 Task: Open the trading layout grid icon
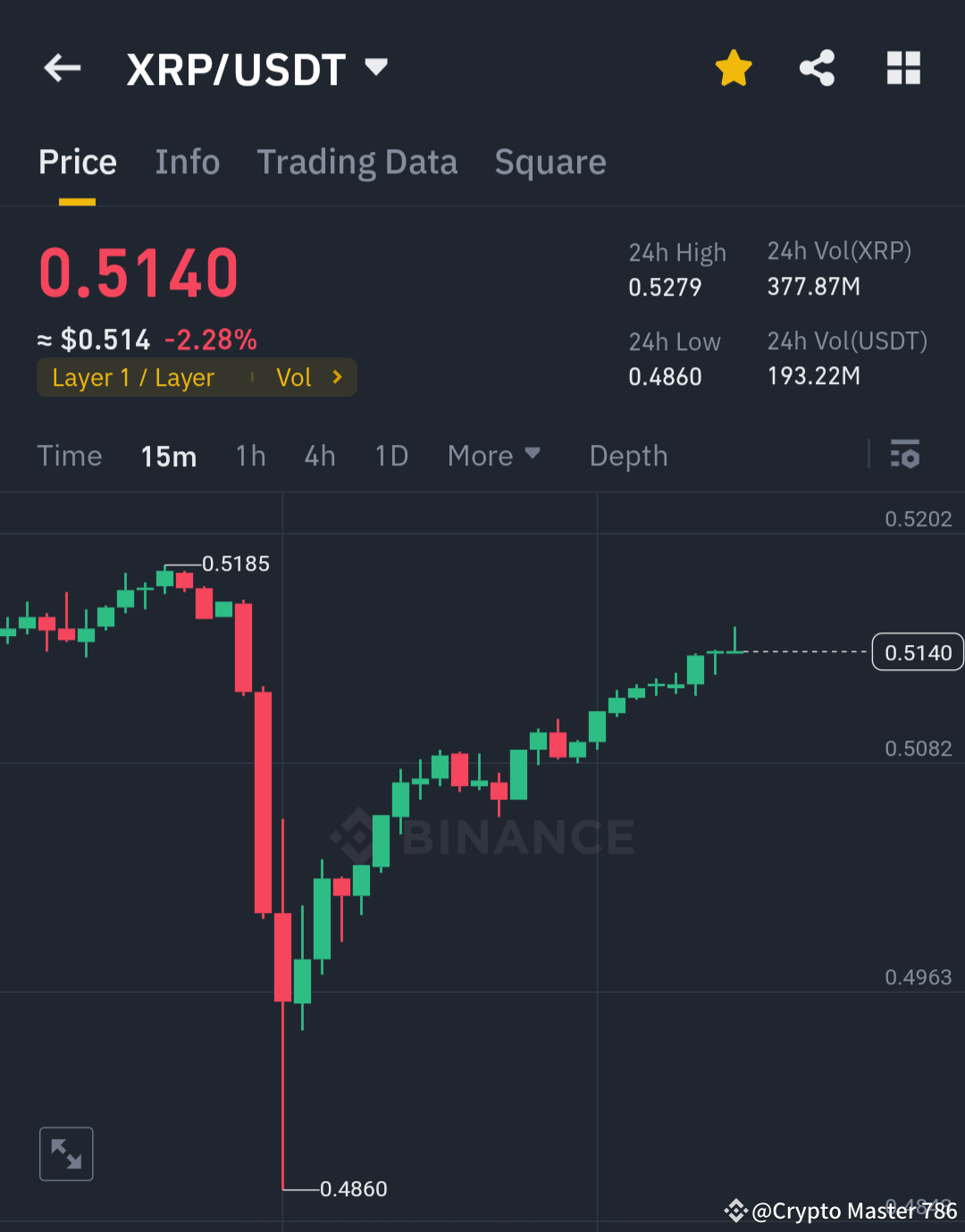point(902,68)
